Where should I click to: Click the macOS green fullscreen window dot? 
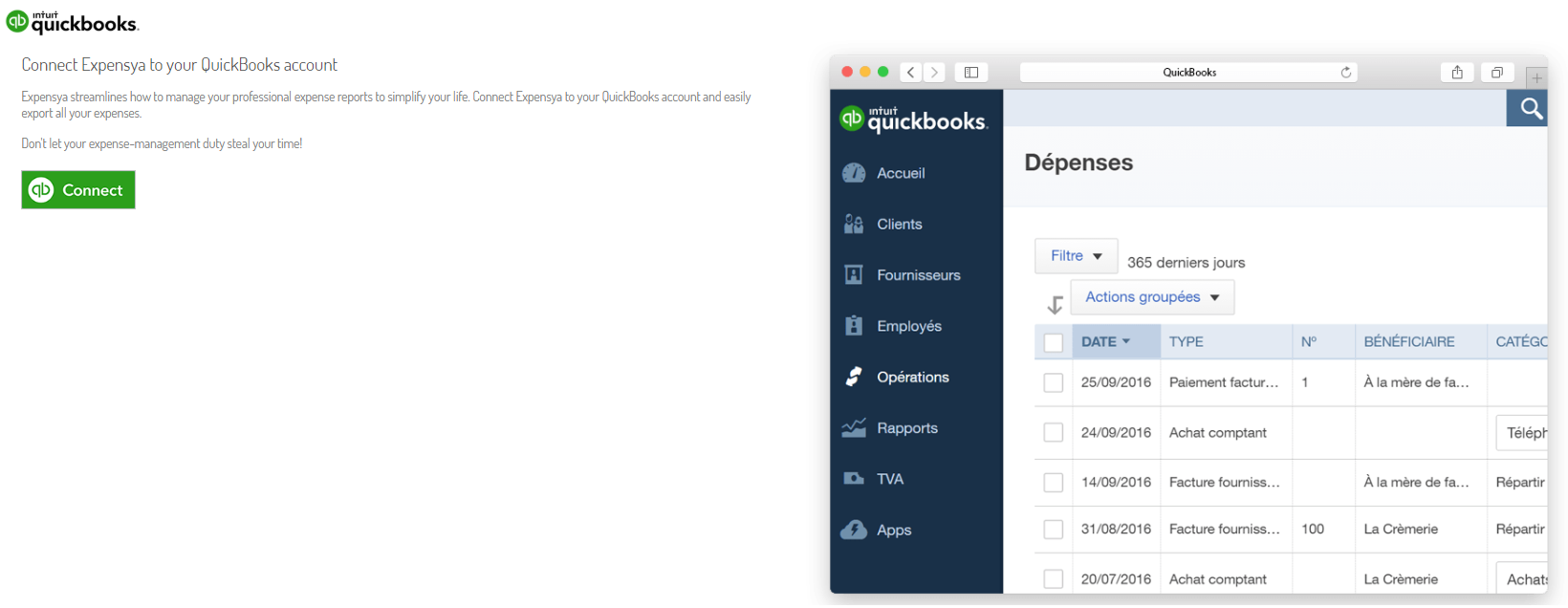(883, 72)
